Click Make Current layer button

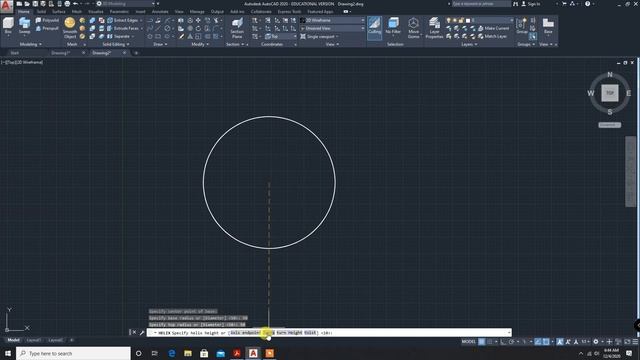493,28
